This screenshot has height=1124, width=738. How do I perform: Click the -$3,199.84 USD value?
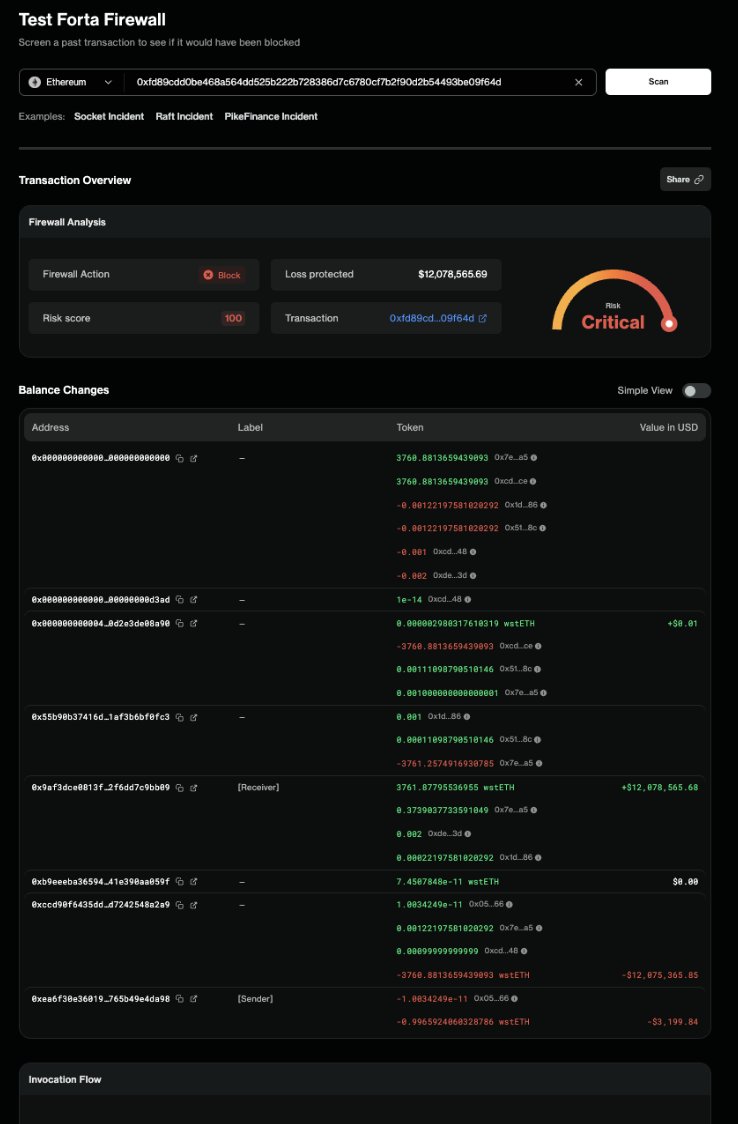click(672, 1022)
